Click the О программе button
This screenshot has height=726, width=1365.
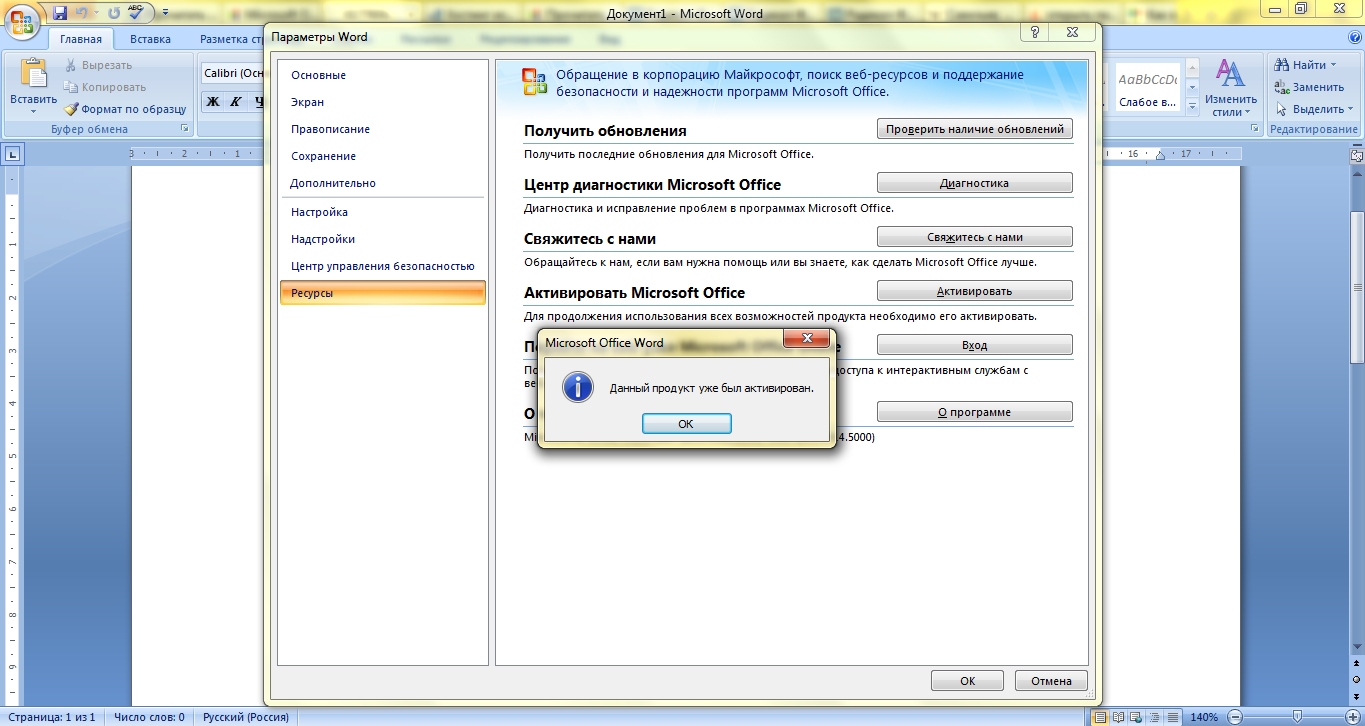(975, 412)
